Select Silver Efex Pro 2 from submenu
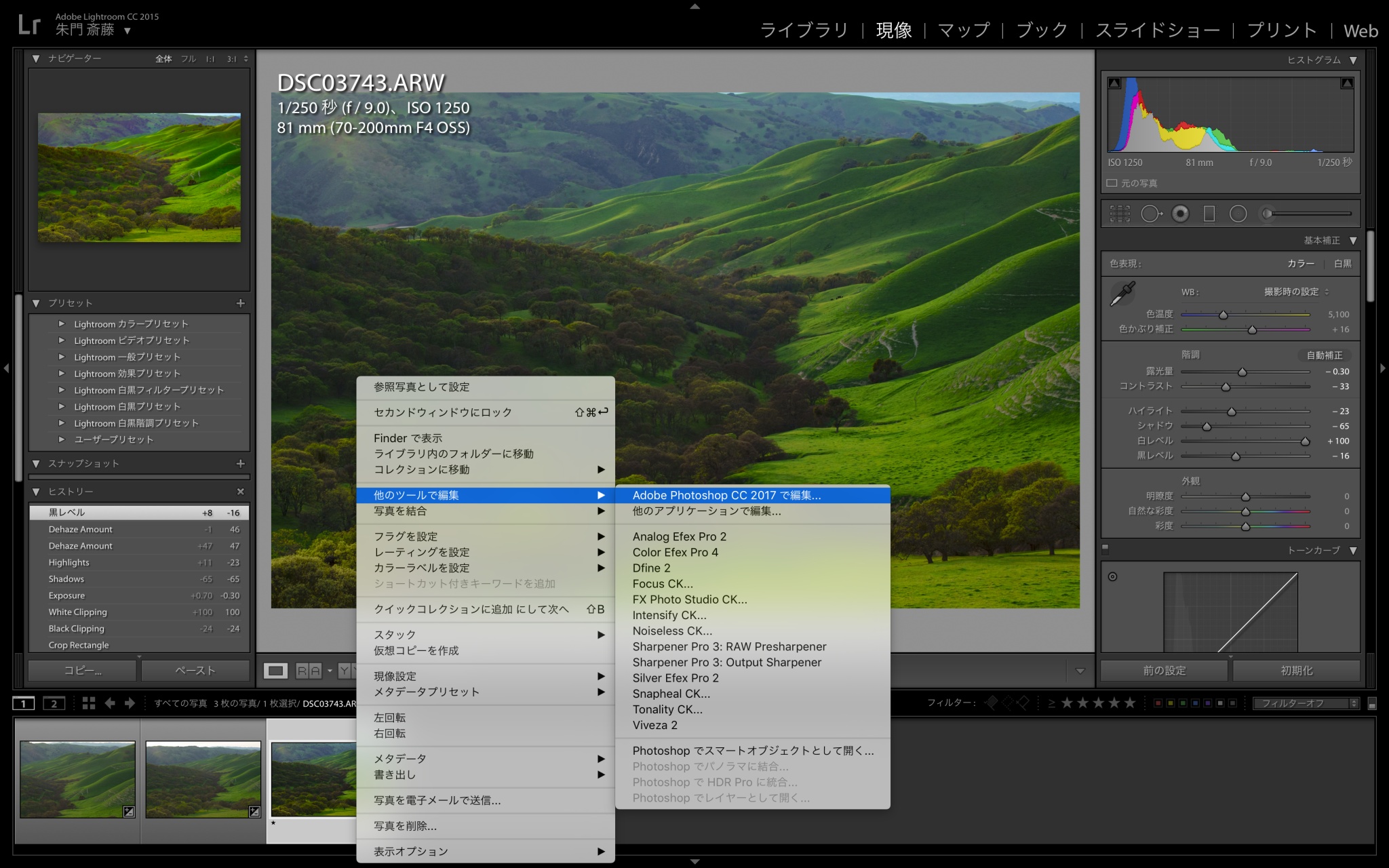This screenshot has width=1389, height=868. click(753, 677)
